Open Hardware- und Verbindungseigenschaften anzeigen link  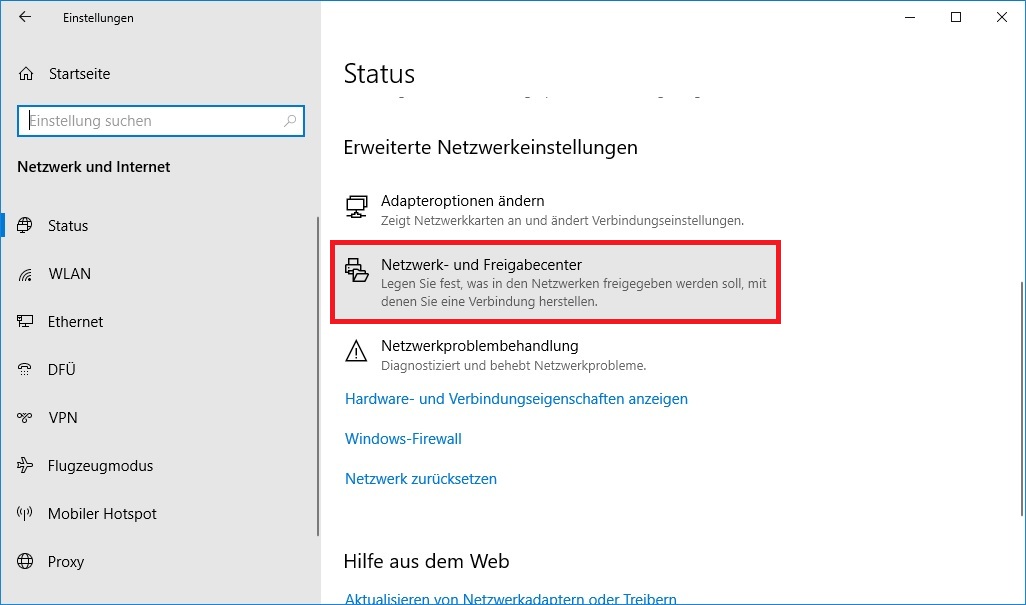point(516,399)
